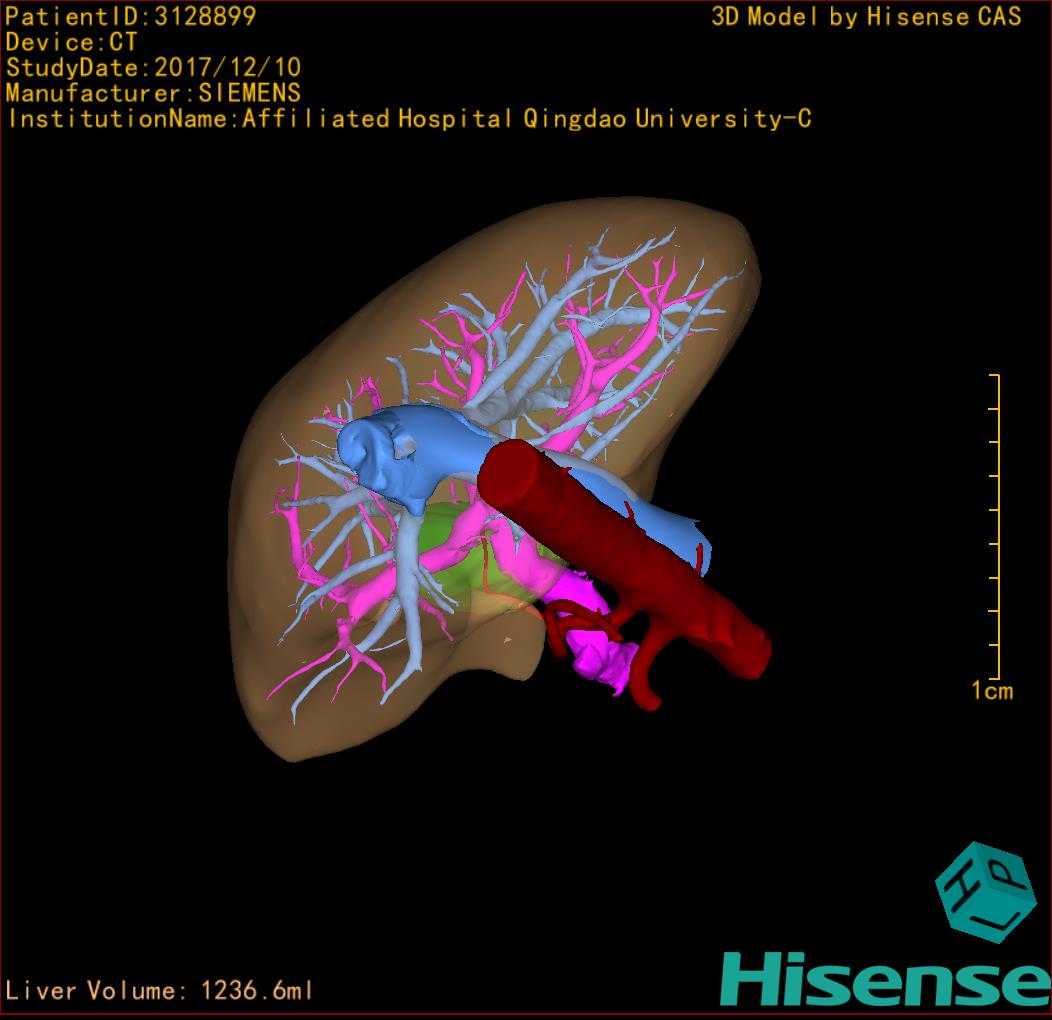Click the Device:CT label
Image resolution: width=1052 pixels, height=1020 pixels.
point(71,42)
